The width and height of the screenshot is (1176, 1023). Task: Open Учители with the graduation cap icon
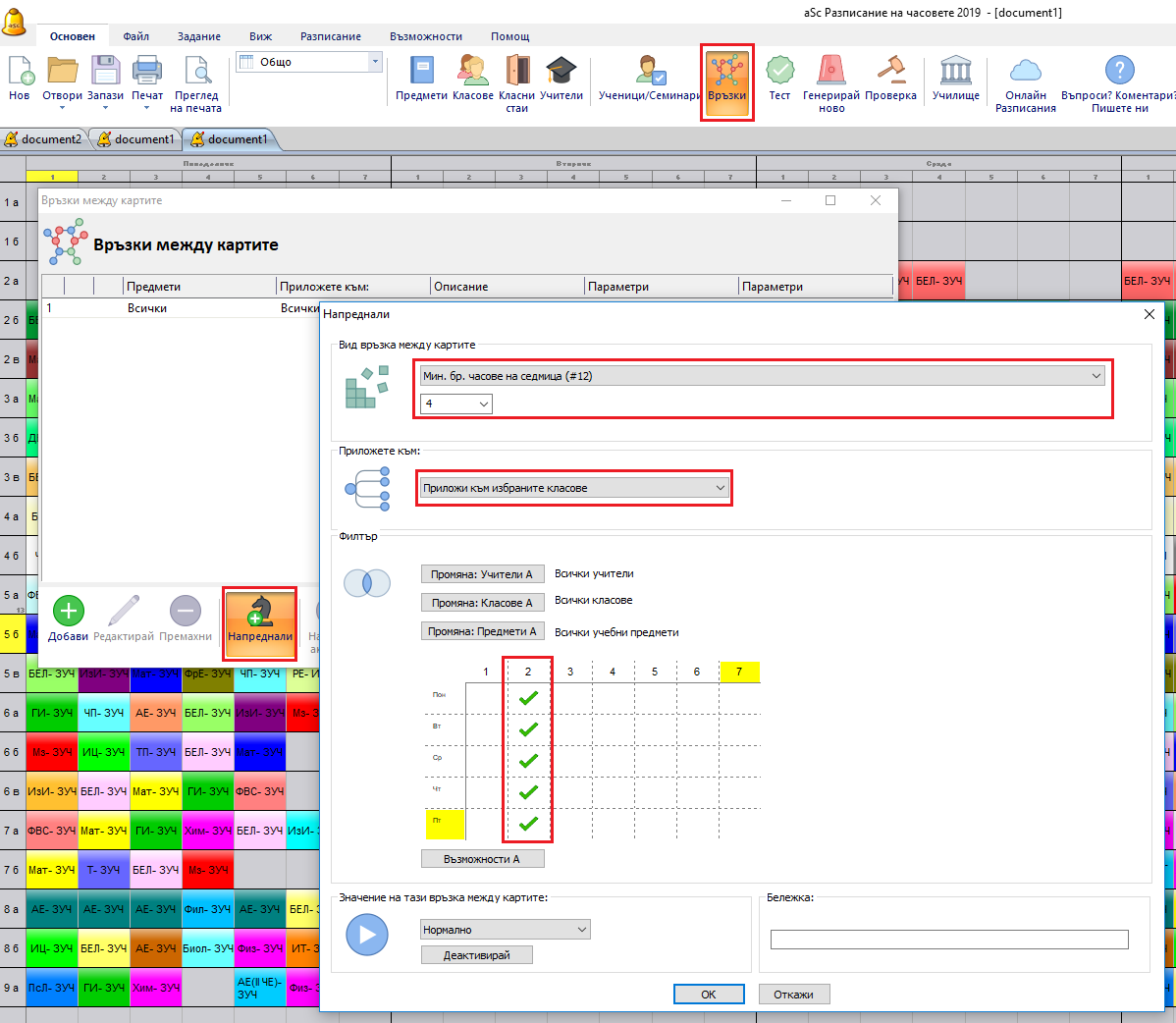(561, 72)
